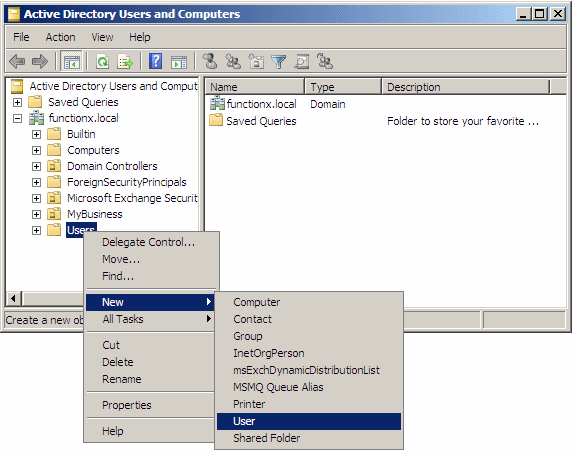This screenshot has width=573, height=453.
Task: Click the blue Help question mark icon
Action: pos(156,61)
